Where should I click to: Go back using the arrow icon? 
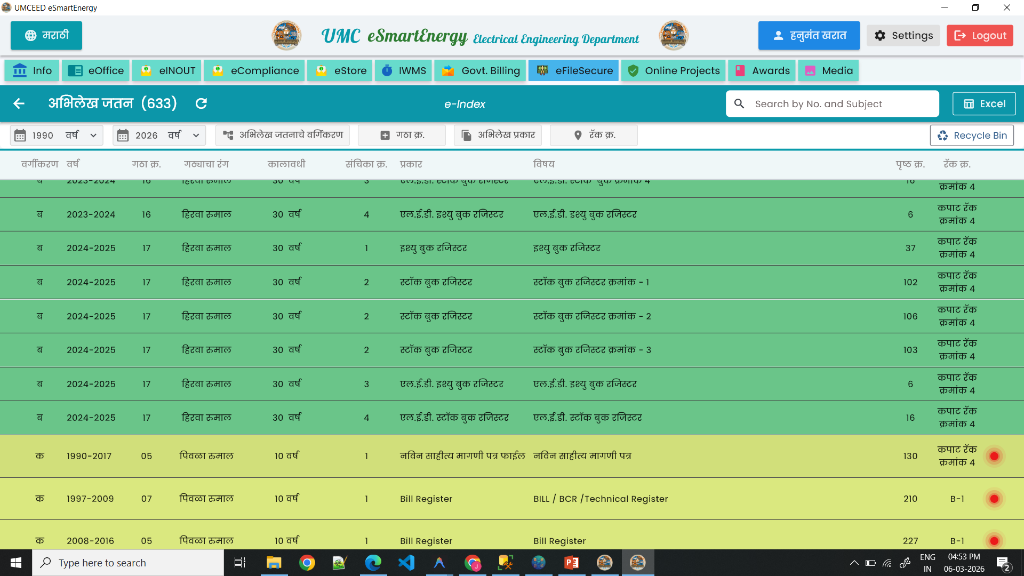coord(19,103)
